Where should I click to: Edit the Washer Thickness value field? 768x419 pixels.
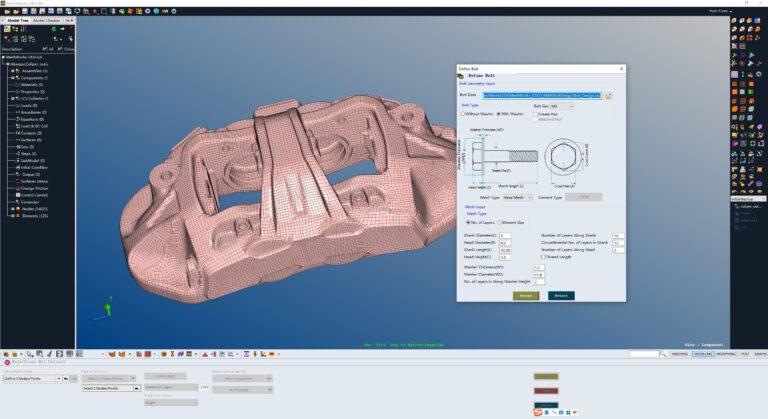click(539, 268)
